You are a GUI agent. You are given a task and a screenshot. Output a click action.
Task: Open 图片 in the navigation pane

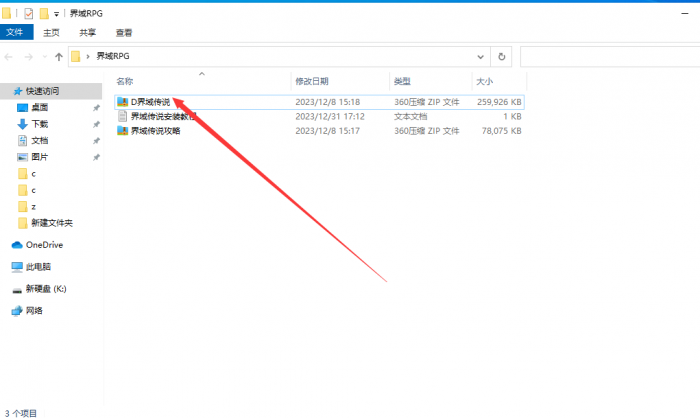(x=39, y=157)
